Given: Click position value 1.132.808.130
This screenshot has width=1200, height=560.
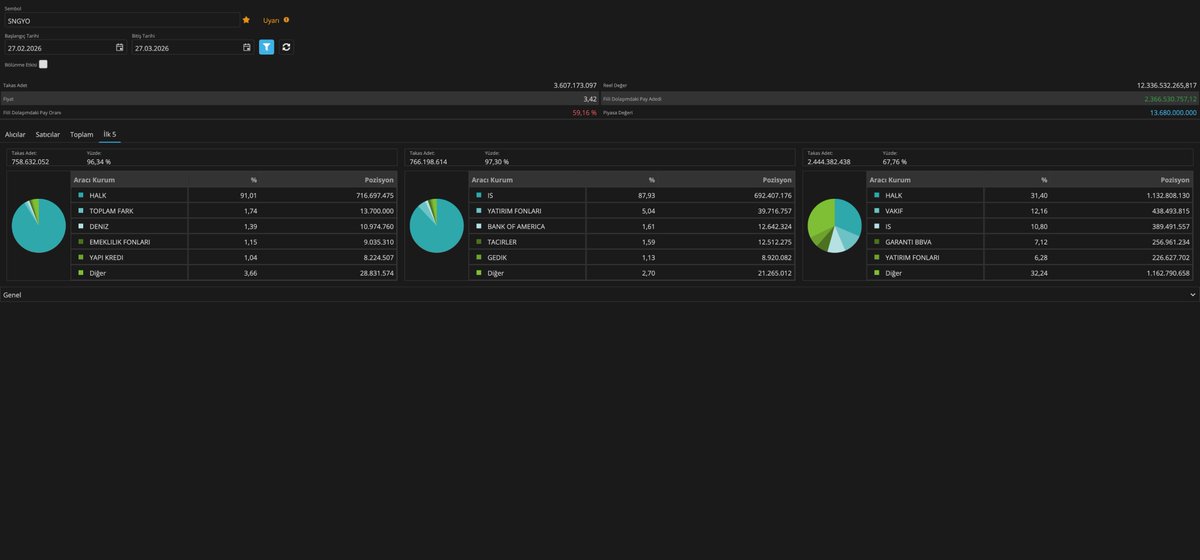Looking at the screenshot, I should [x=1167, y=195].
